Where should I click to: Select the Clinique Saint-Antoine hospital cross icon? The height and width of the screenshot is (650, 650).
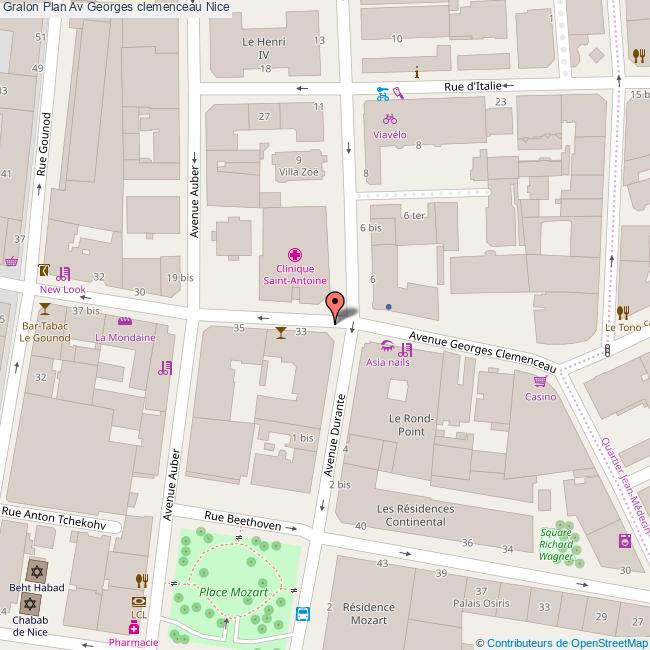pos(295,254)
